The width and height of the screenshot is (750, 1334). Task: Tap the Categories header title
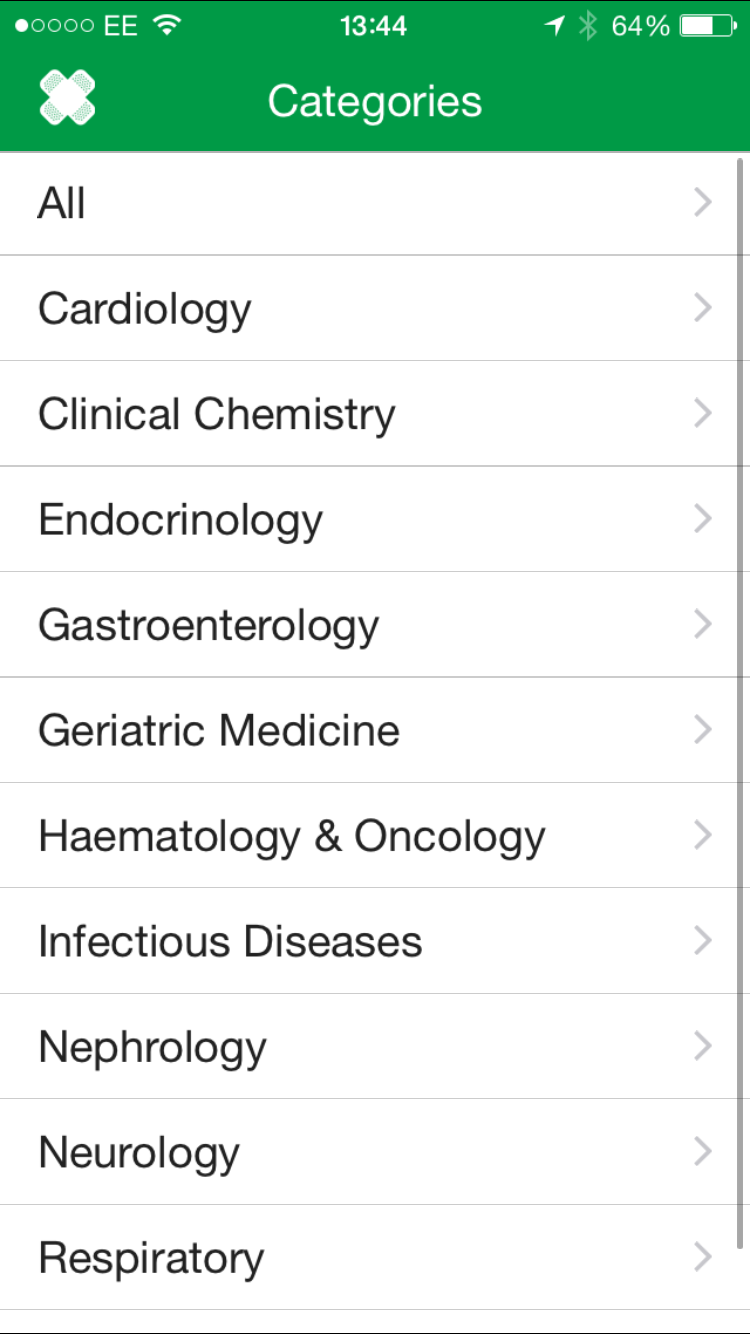click(375, 101)
